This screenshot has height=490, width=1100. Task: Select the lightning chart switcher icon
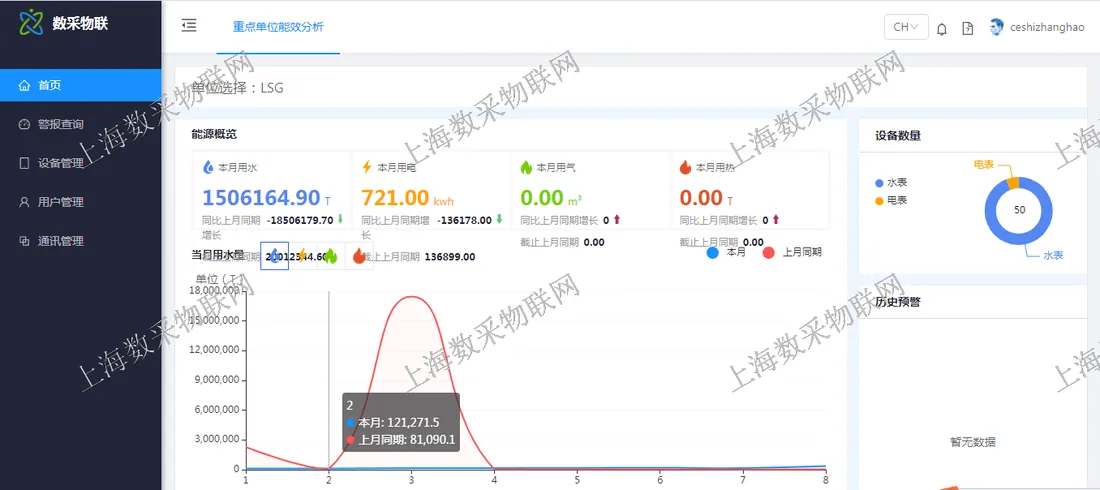coord(302,256)
